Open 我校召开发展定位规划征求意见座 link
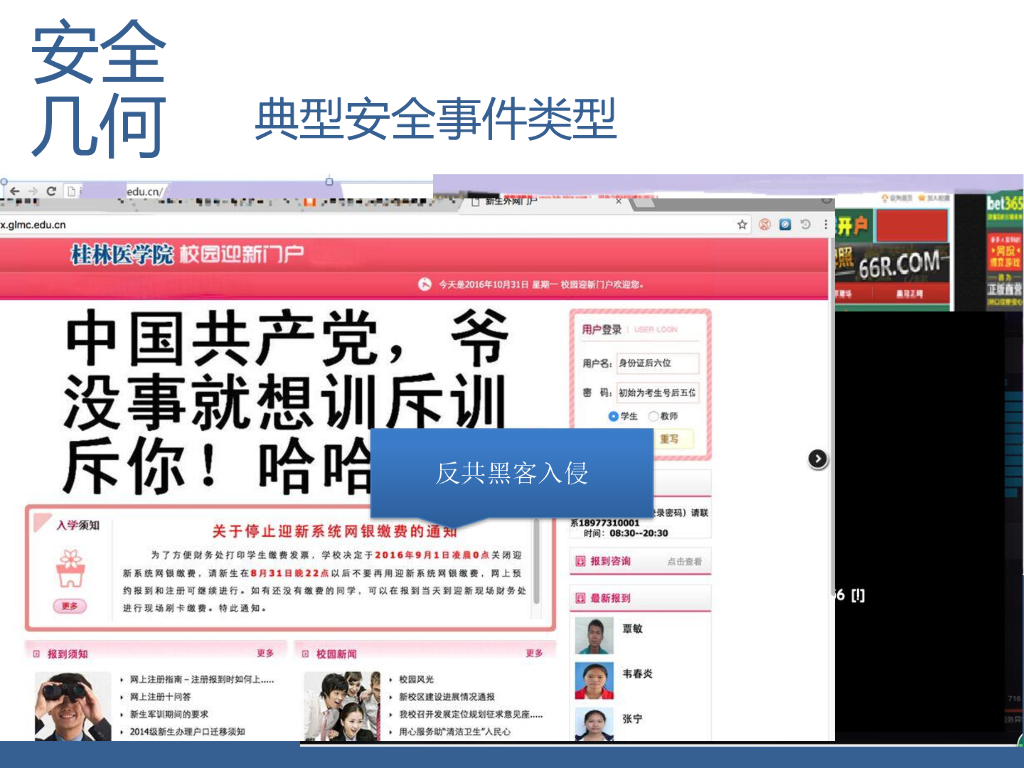Viewport: 1024px width, 768px height. (471, 714)
